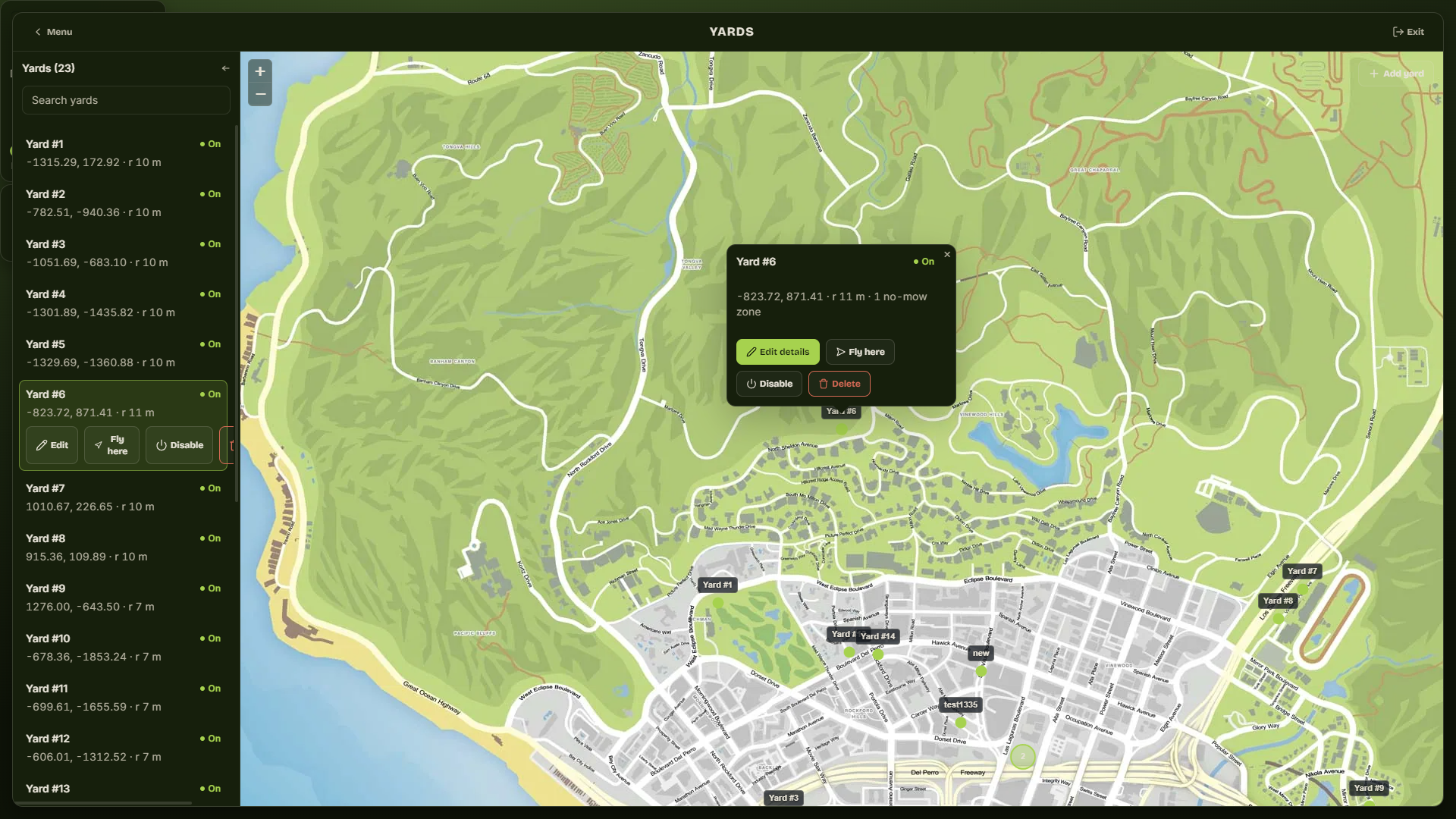Select Yard #1 in the list

pyautogui.click(x=123, y=153)
